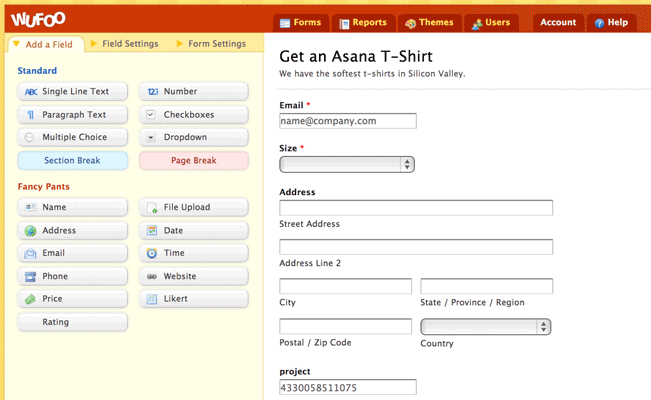Go to the Users tab
The height and width of the screenshot is (400, 651).
tap(491, 22)
